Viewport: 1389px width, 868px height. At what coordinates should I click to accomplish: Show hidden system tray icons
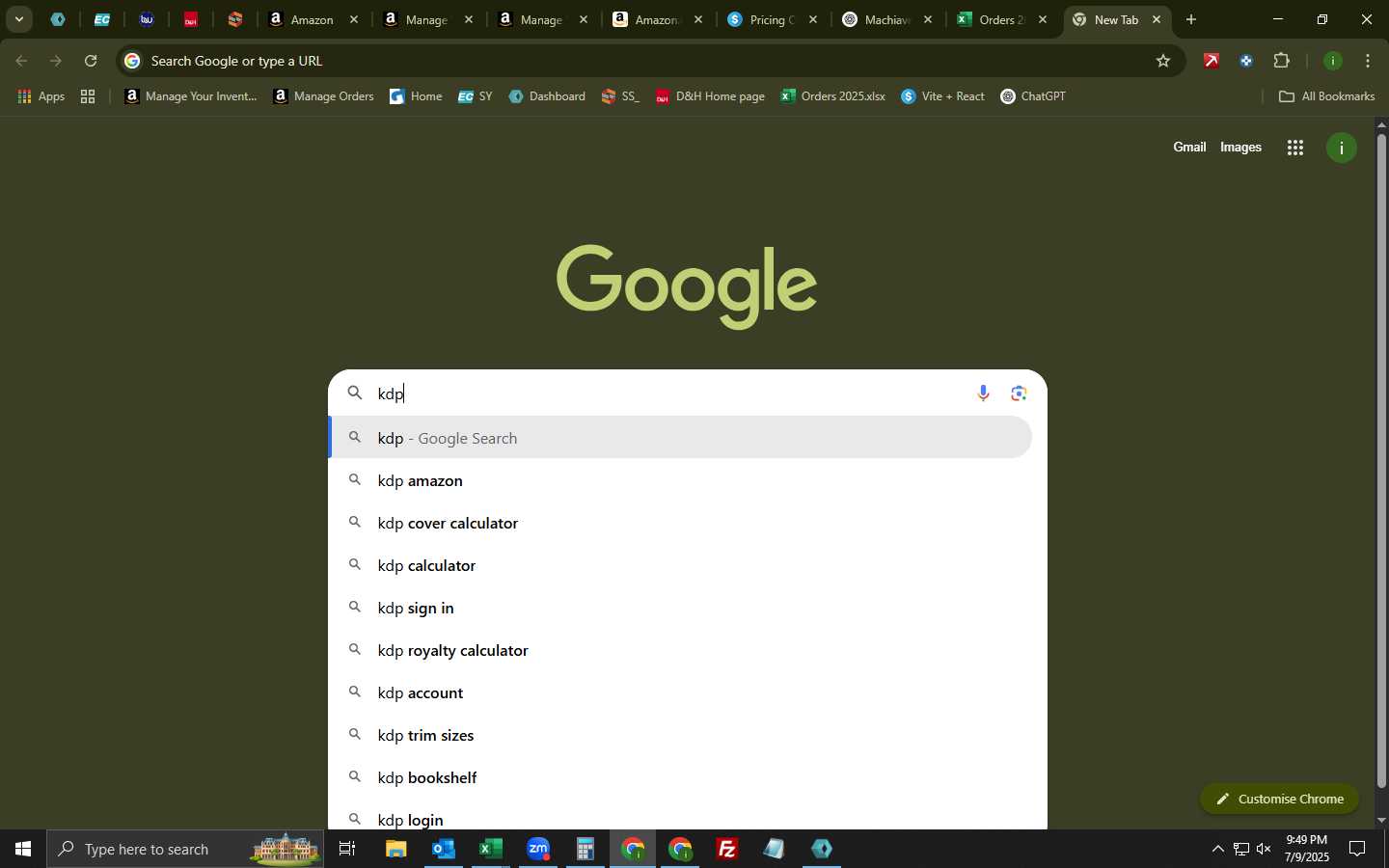tap(1217, 849)
